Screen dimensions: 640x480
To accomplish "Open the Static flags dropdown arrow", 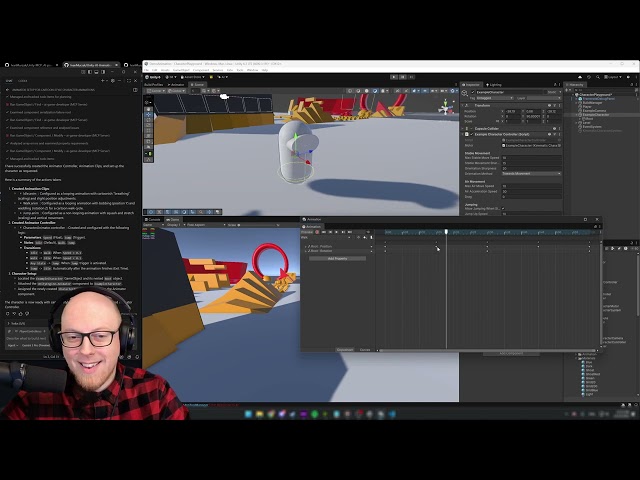I will [560, 92].
